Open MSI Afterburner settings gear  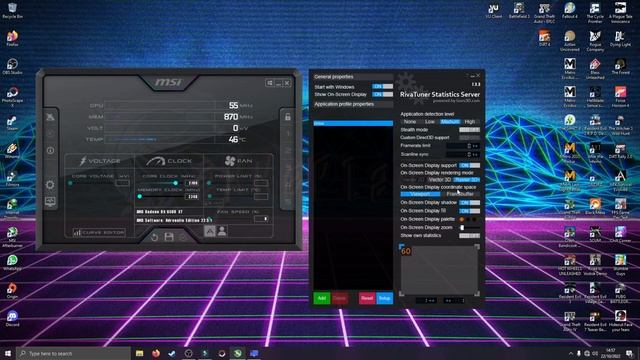[x=50, y=185]
